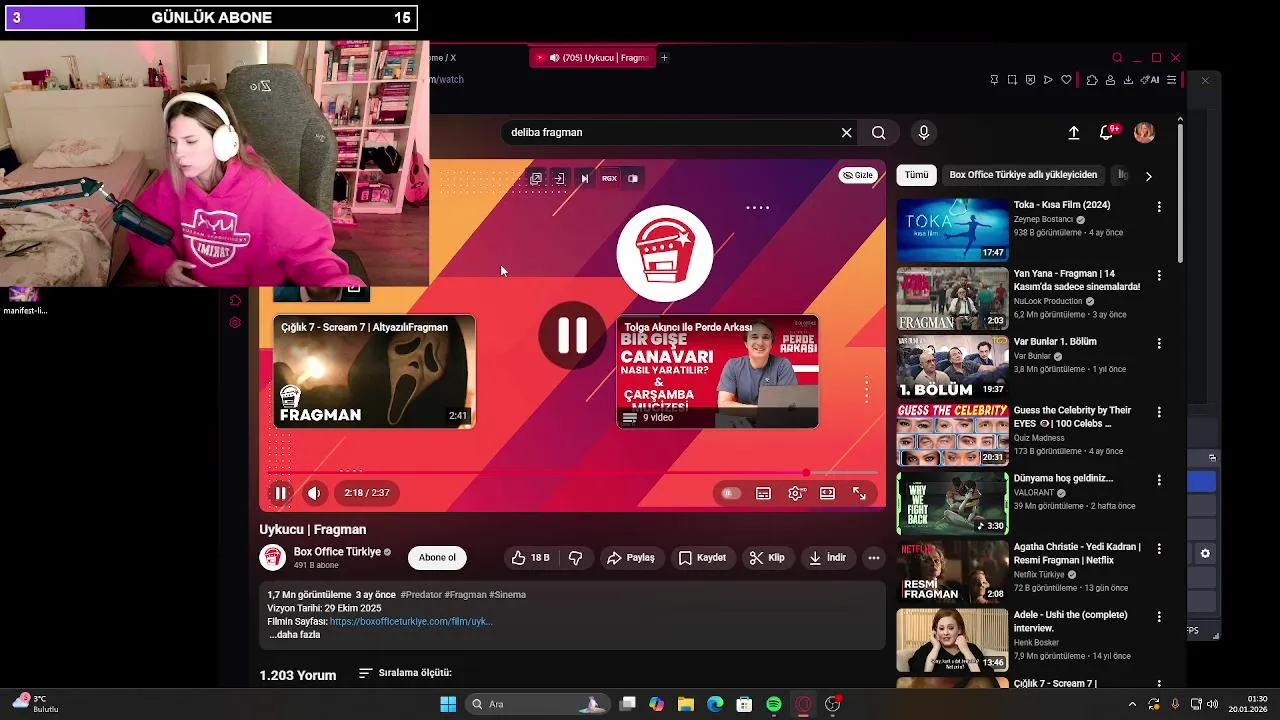Open the Windows Start button
The image size is (1280, 720).
pyautogui.click(x=448, y=704)
